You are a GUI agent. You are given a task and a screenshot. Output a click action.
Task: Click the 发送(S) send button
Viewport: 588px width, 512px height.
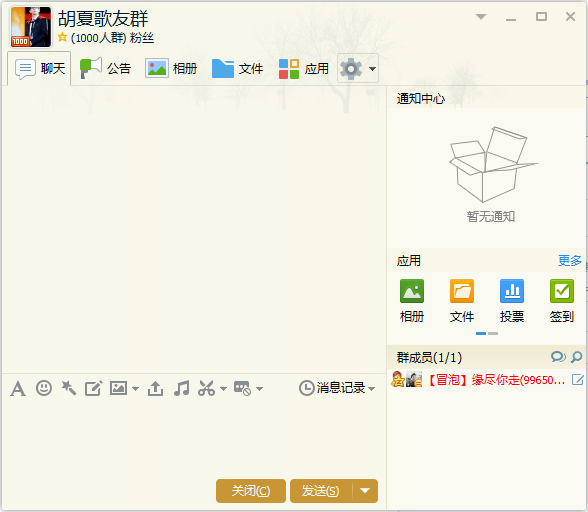pyautogui.click(x=321, y=491)
